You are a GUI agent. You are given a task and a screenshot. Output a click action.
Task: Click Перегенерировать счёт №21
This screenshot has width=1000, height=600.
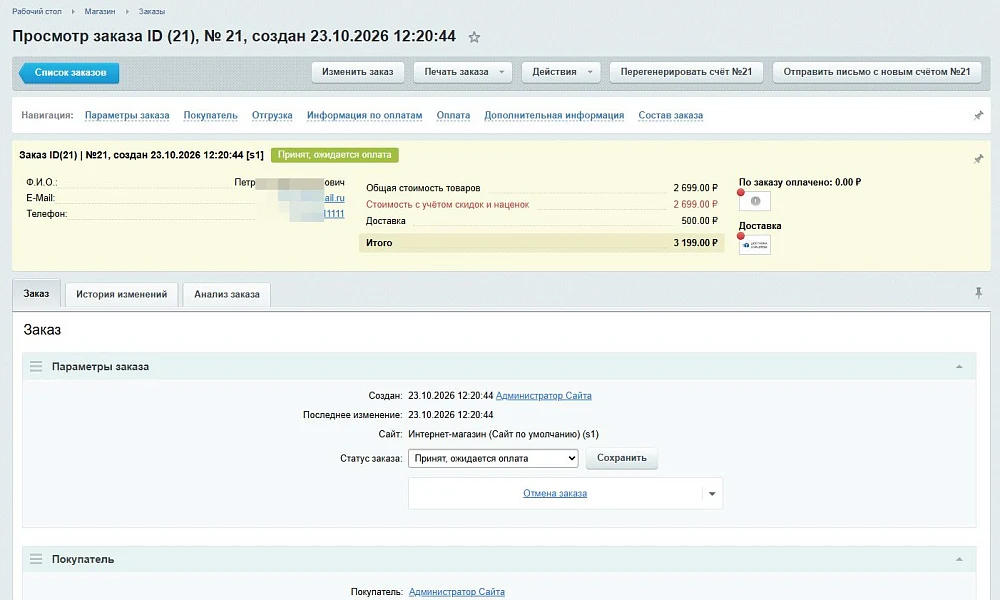[x=686, y=72]
